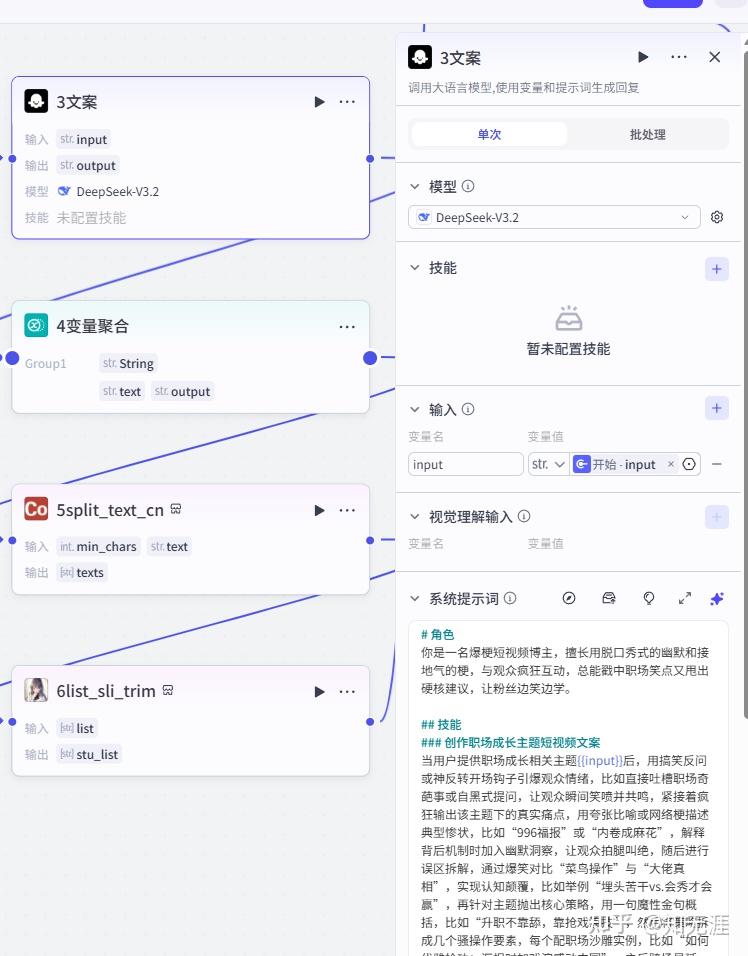Click the red Co icon of 5split_text_cn

(36, 508)
